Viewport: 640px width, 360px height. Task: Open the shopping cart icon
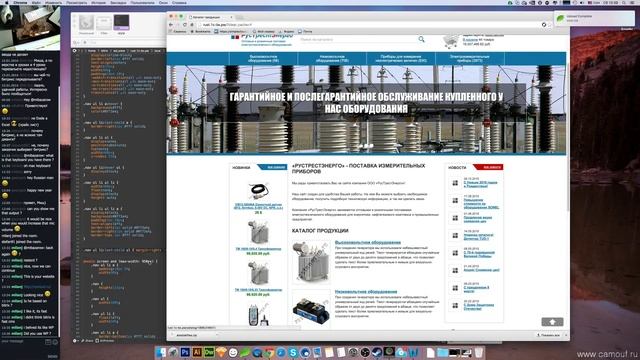pos(451,42)
